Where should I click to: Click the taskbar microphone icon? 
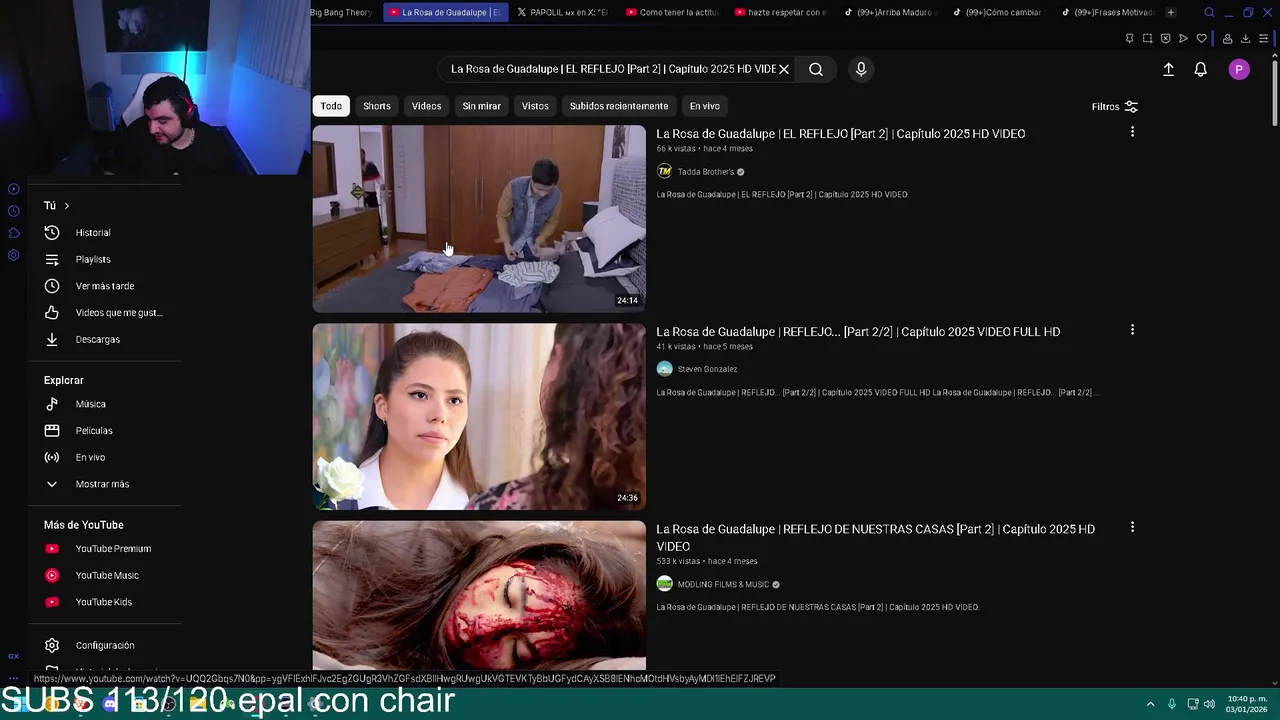click(1172, 704)
